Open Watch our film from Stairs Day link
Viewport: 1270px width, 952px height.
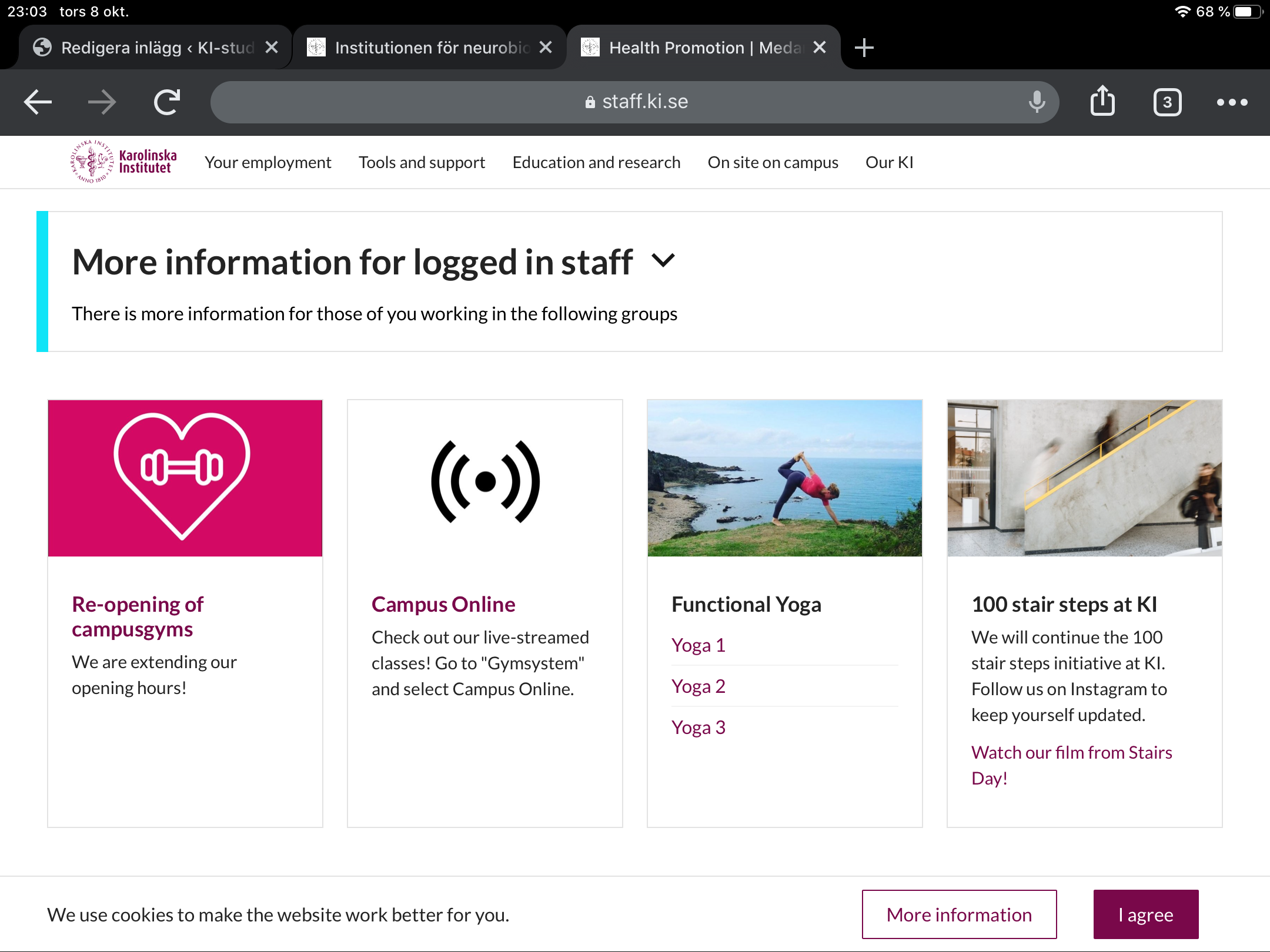[1071, 765]
